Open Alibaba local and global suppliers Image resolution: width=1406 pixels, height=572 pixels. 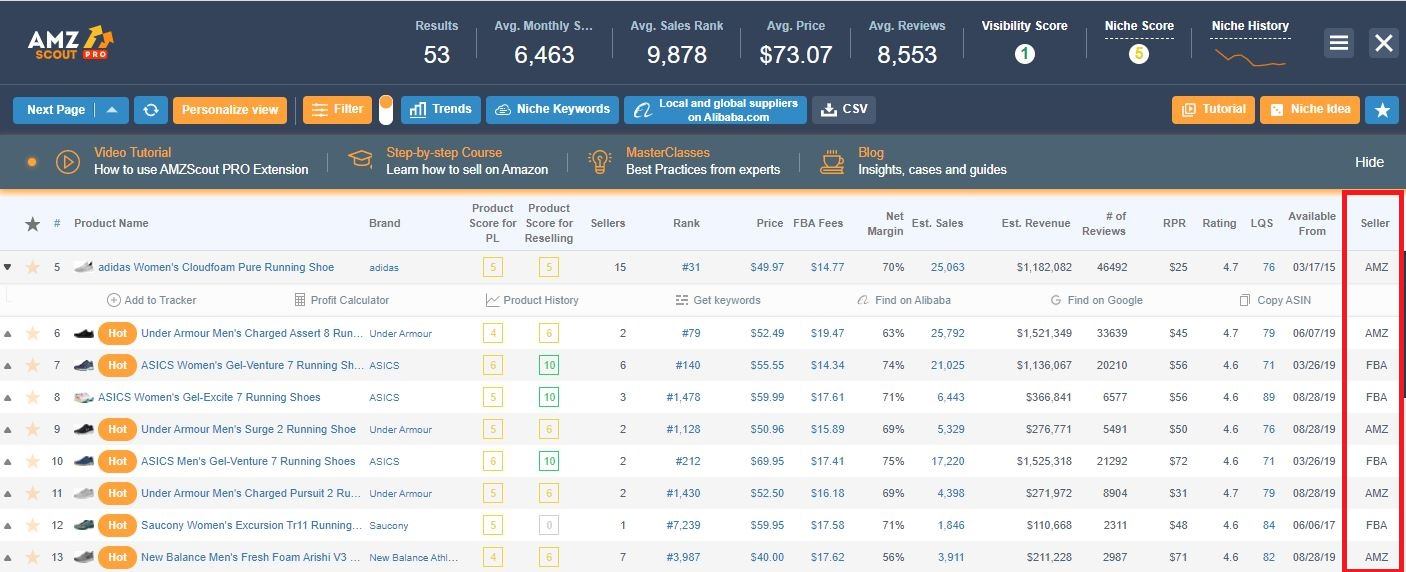point(715,110)
